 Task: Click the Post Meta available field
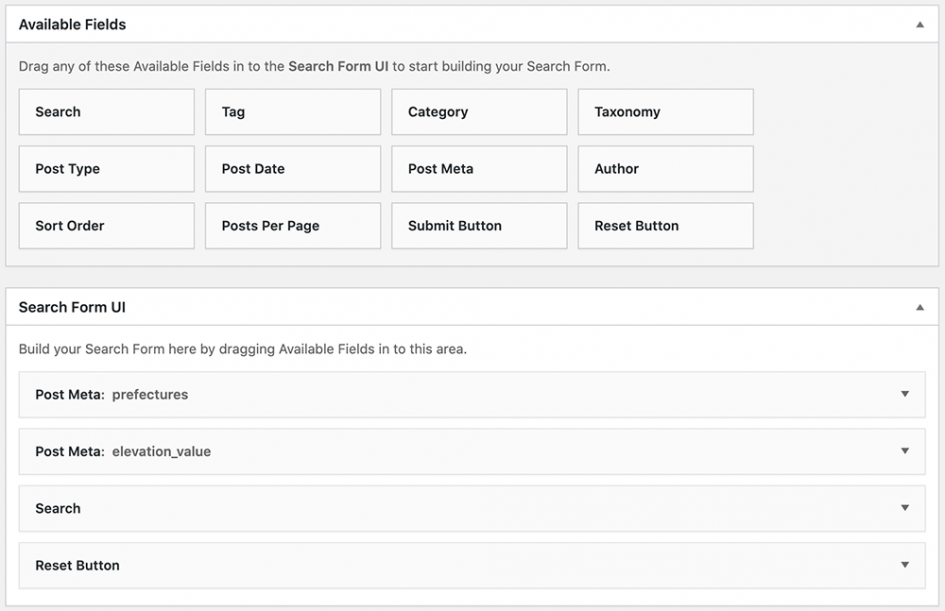479,169
